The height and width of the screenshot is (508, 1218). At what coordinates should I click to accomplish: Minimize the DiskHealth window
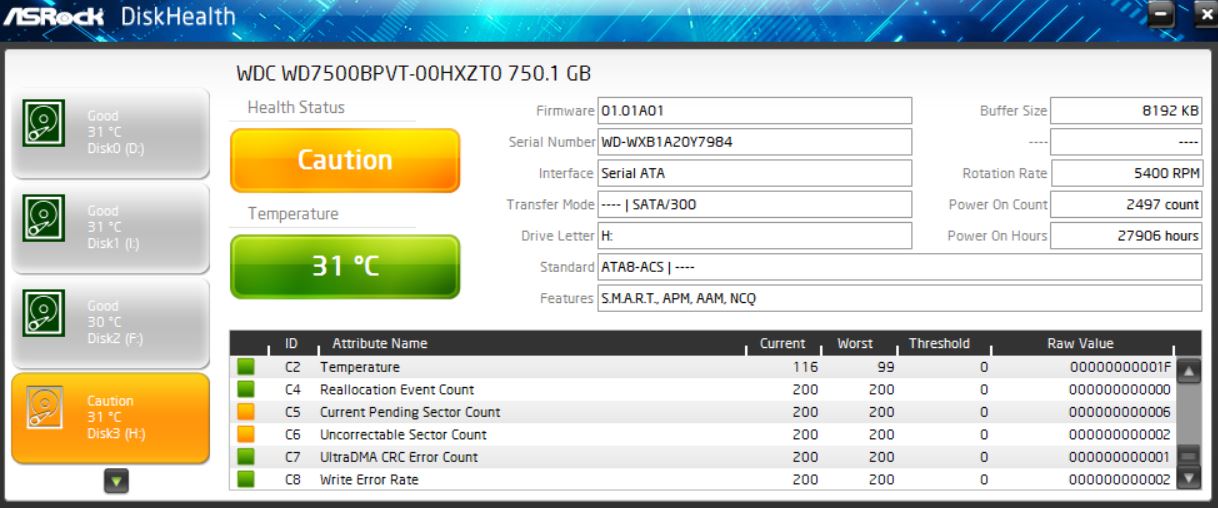coord(1161,15)
